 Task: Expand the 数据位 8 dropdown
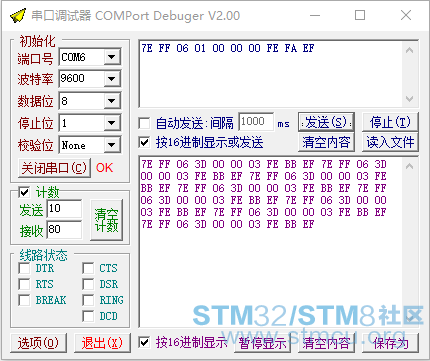coord(111,101)
